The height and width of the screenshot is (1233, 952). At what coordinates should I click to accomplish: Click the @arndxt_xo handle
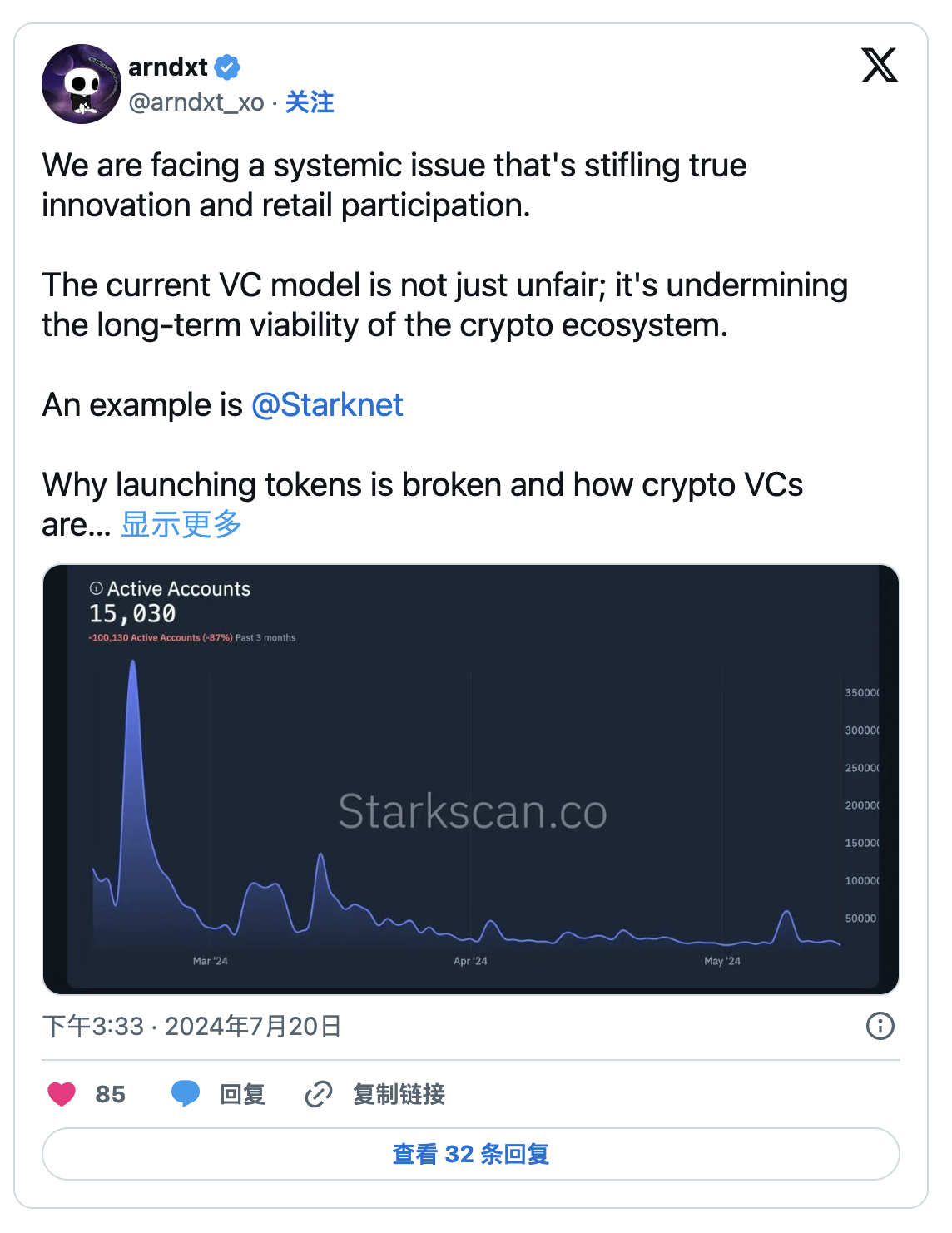tap(196, 102)
